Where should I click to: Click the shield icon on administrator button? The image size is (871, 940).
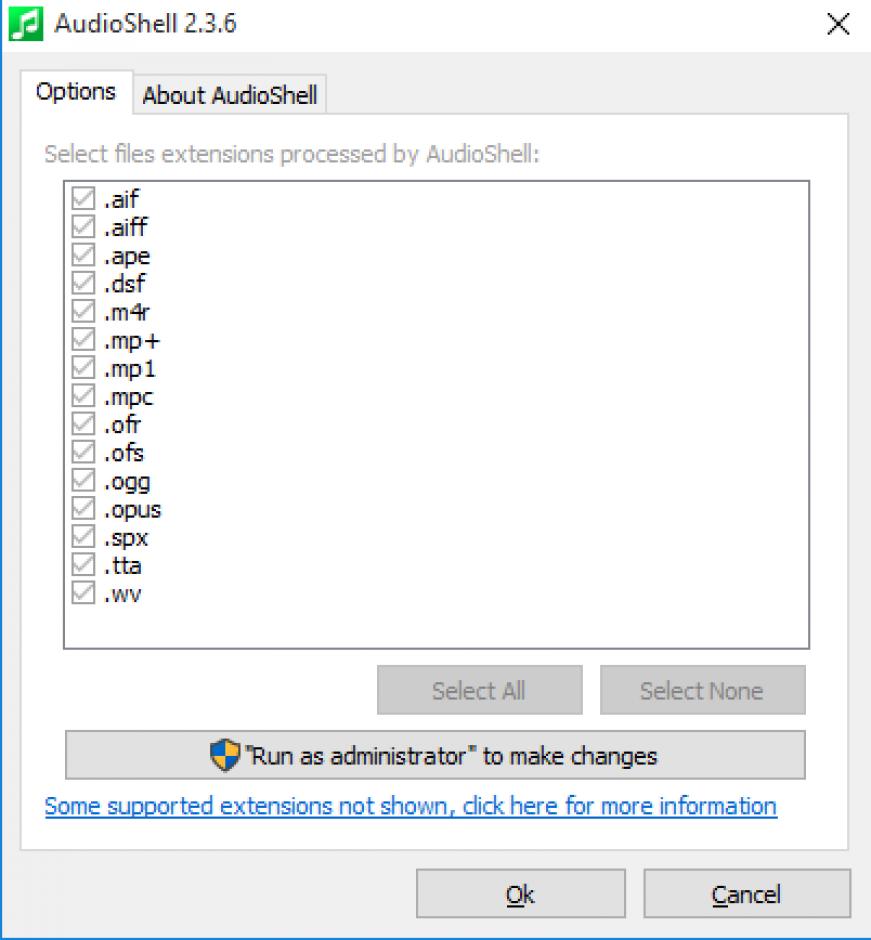(225, 755)
